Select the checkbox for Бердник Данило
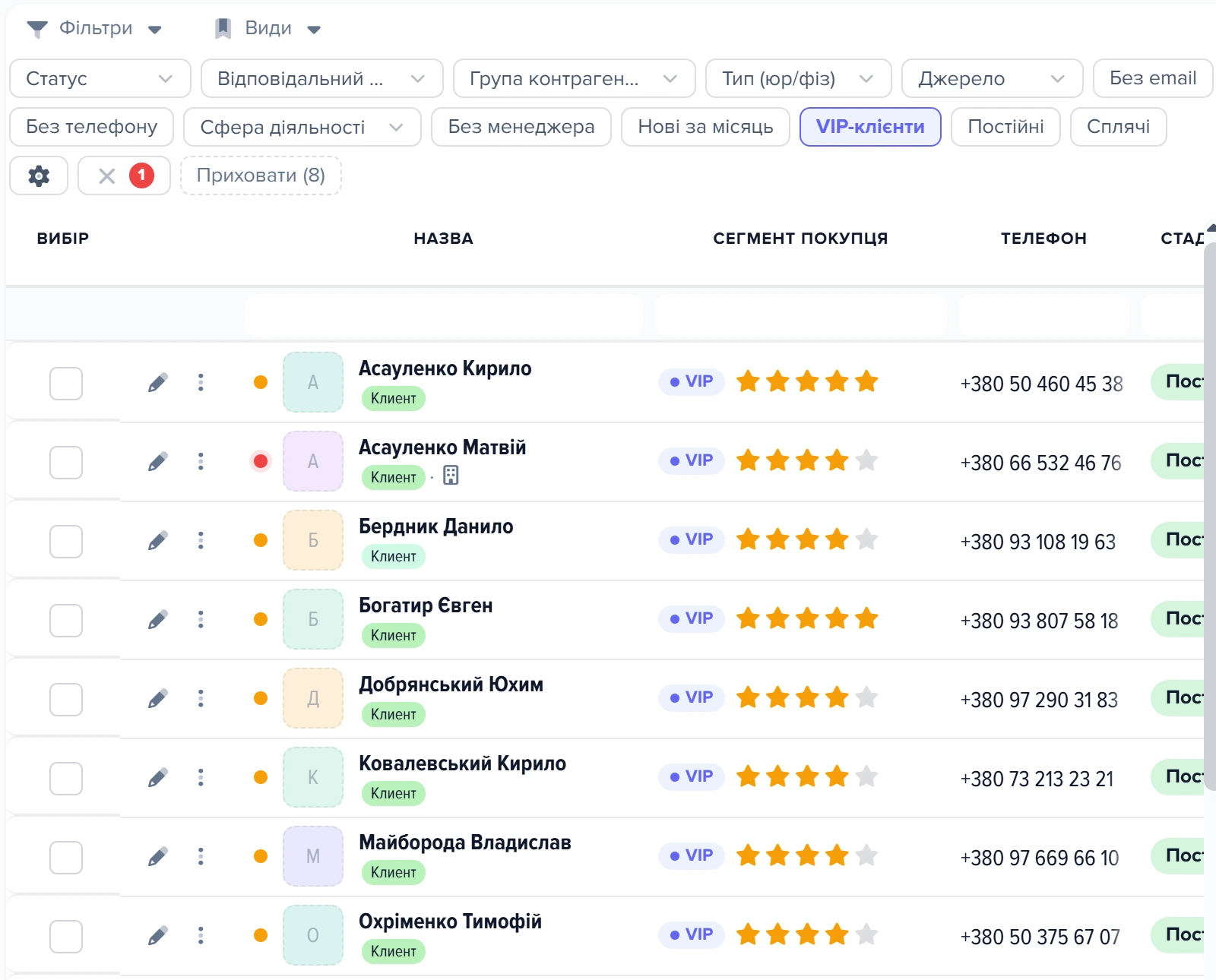The height and width of the screenshot is (980, 1216). coord(66,542)
